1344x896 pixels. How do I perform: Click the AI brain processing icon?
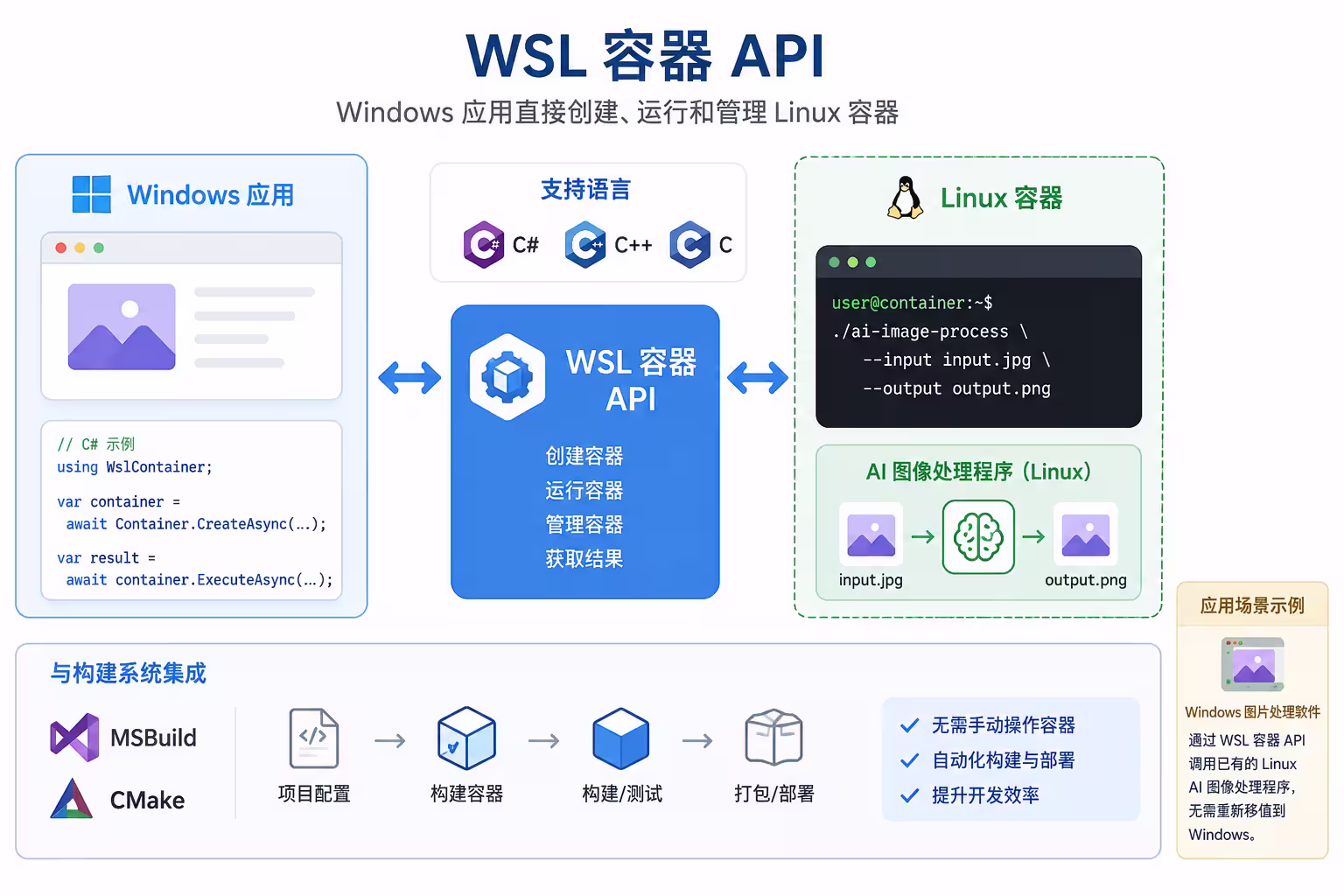[x=978, y=537]
